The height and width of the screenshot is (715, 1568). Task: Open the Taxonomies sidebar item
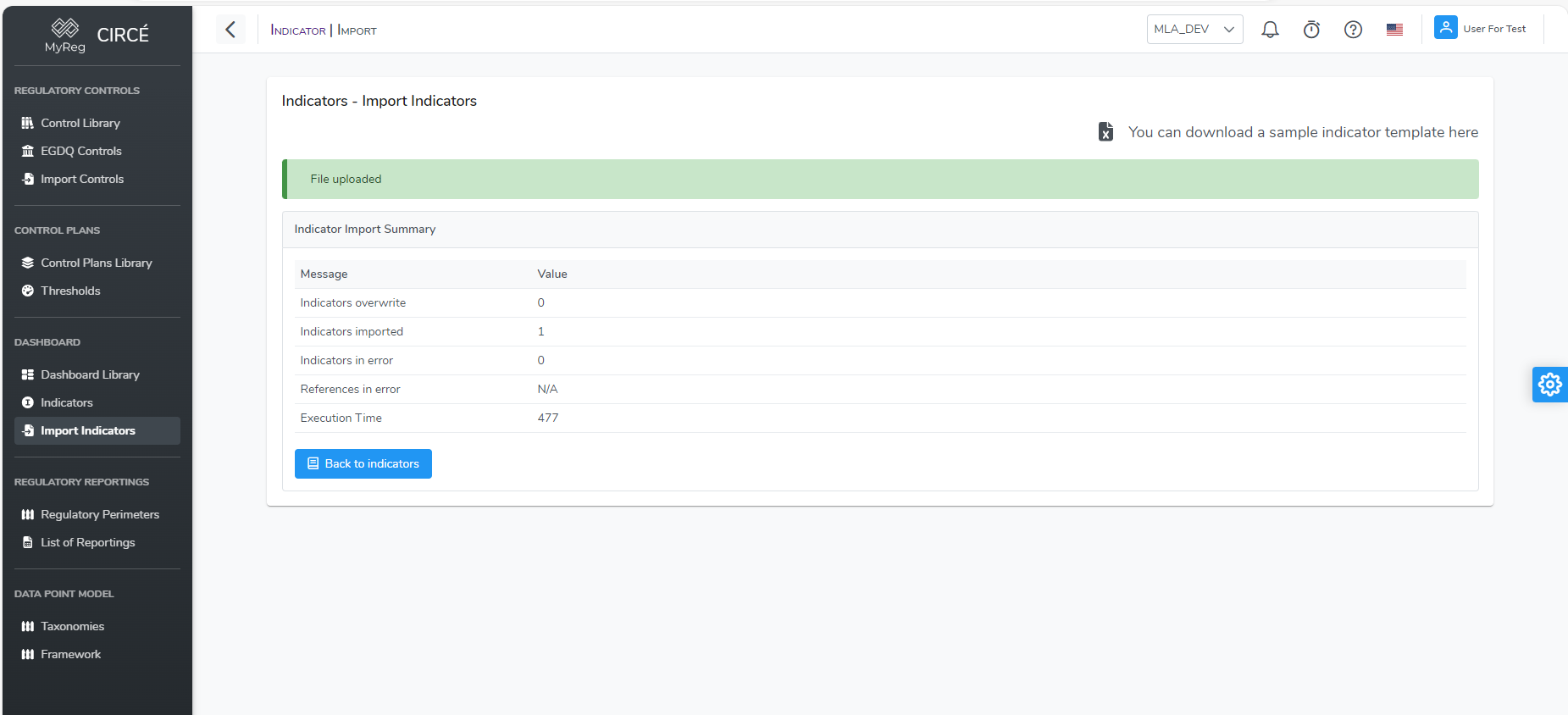[73, 626]
